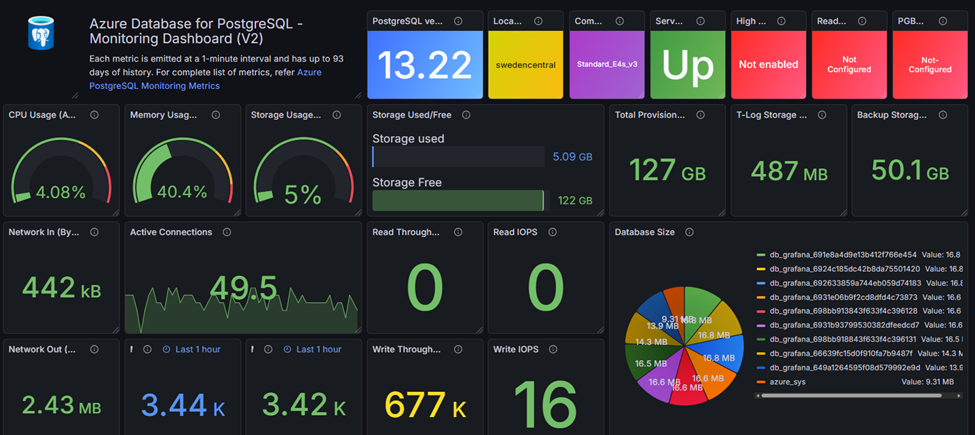The image size is (975, 435).
Task: Open the Database Size panel title menu
Action: (644, 232)
